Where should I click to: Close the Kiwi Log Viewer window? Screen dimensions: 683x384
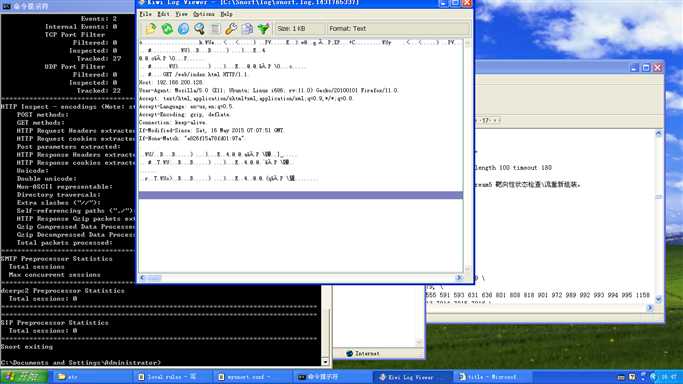coord(467,3)
